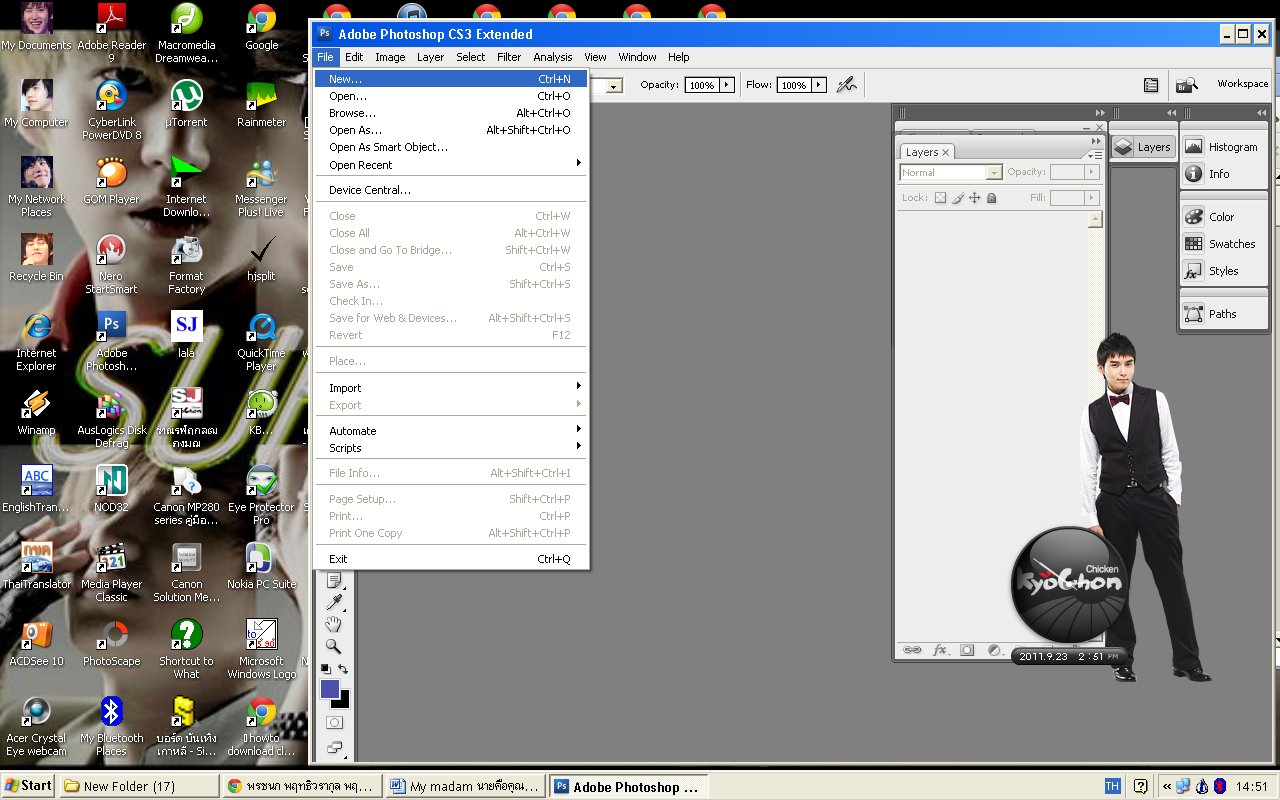Select the PhotoScape desktop shortcut
The height and width of the screenshot is (800, 1280).
click(112, 643)
